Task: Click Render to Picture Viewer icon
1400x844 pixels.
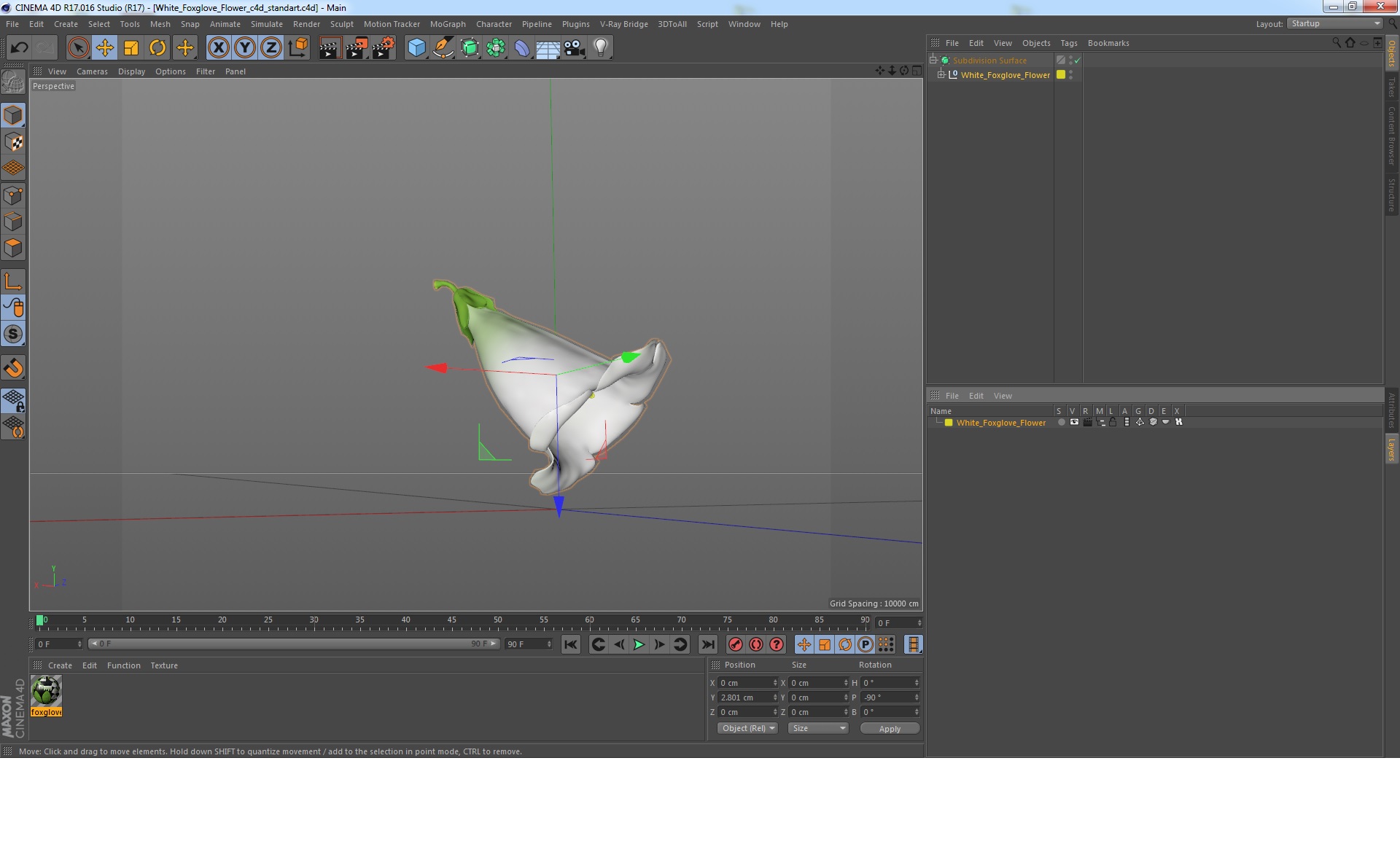Action: 357,48
